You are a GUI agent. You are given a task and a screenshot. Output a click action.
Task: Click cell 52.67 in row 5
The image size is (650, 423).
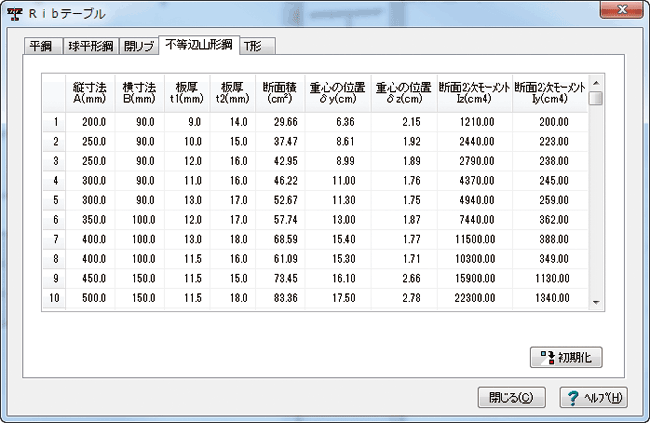click(280, 200)
